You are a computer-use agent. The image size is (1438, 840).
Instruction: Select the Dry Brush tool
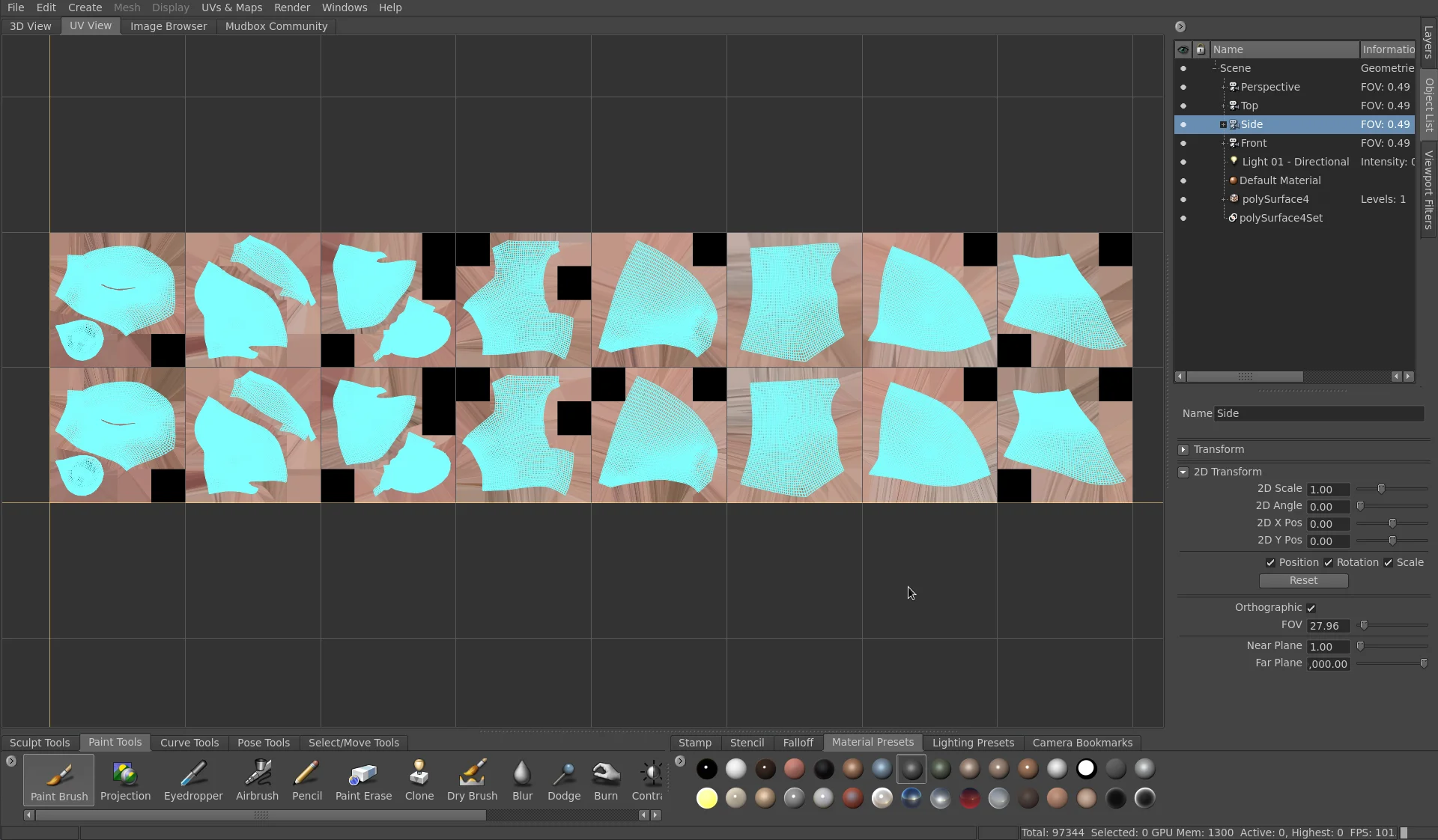coord(472,779)
